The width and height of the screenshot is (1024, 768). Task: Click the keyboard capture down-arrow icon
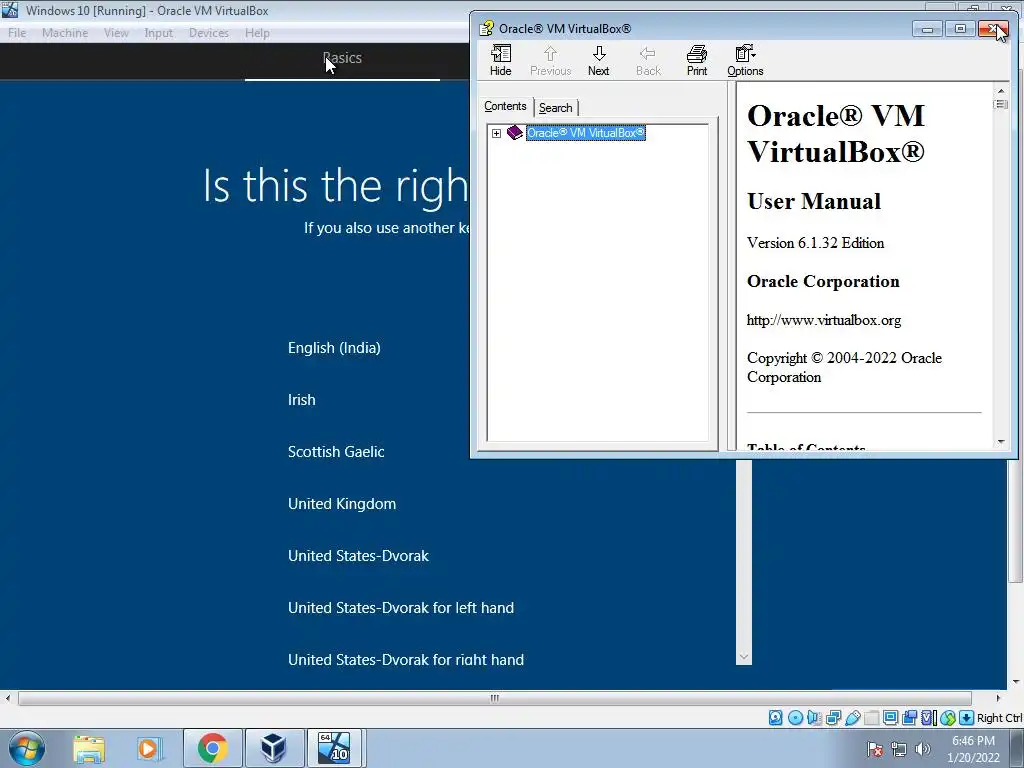pyautogui.click(x=967, y=718)
